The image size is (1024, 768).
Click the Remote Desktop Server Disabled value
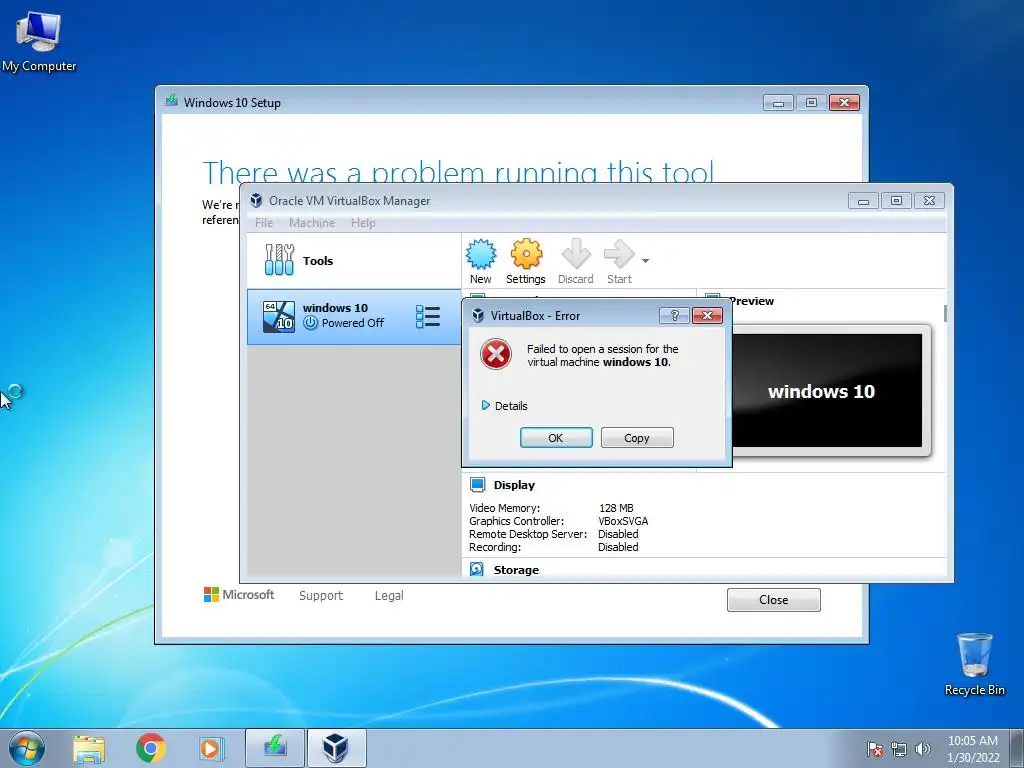pyautogui.click(x=618, y=534)
